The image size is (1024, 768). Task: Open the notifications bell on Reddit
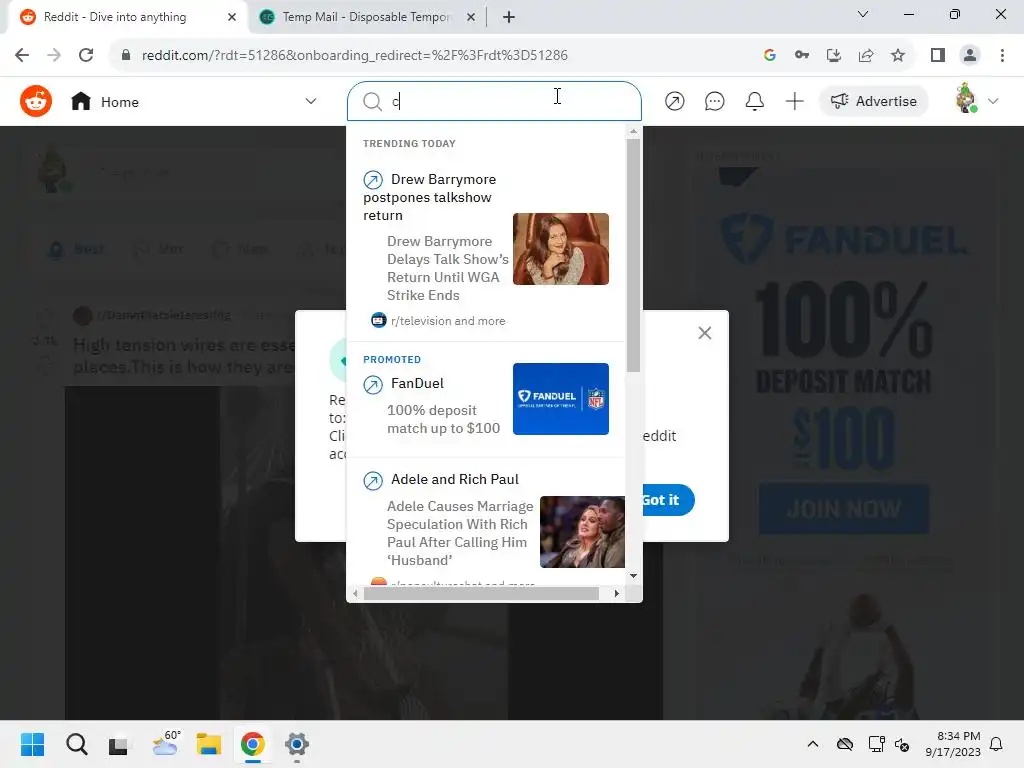click(754, 101)
